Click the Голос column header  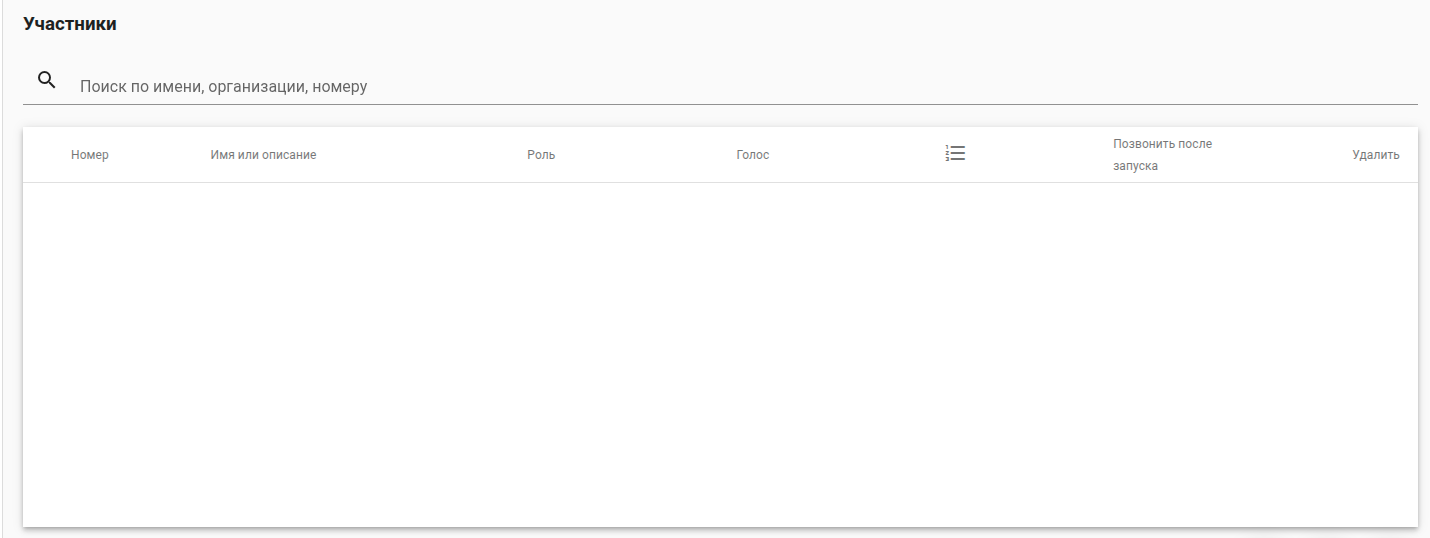753,155
